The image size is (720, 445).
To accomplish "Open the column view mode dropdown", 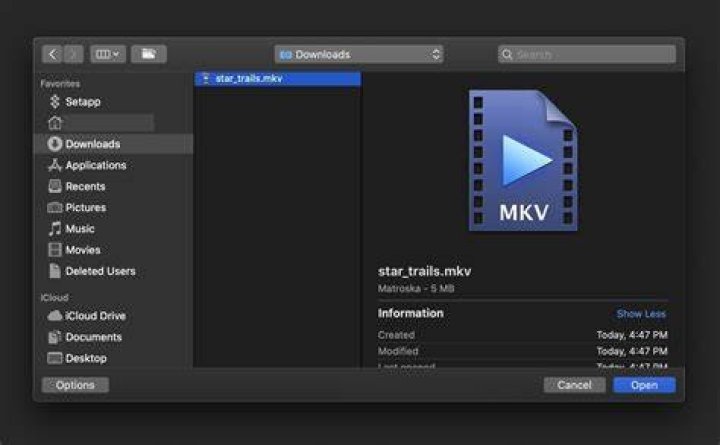I will click(x=107, y=54).
